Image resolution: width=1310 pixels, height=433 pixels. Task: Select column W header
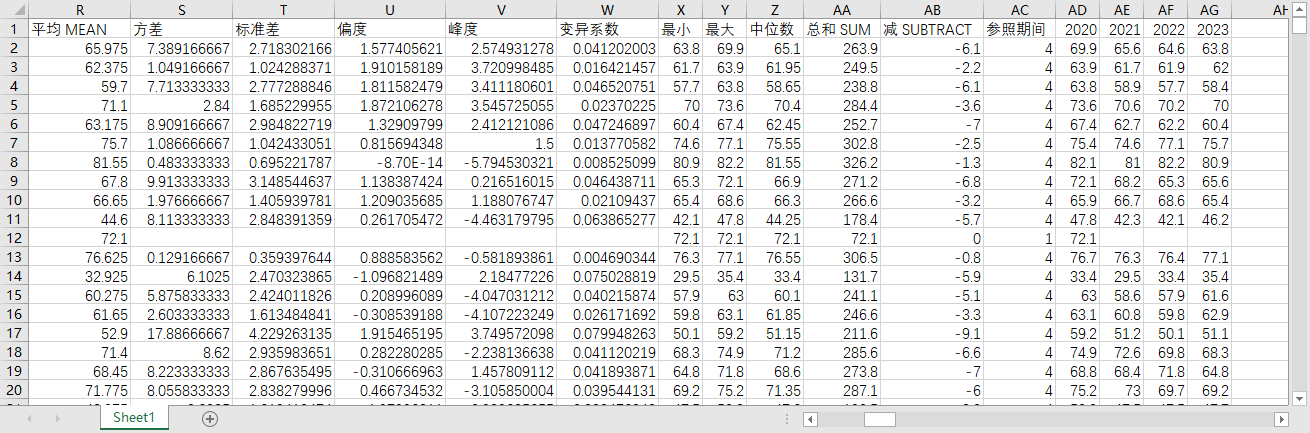pyautogui.click(x=607, y=9)
